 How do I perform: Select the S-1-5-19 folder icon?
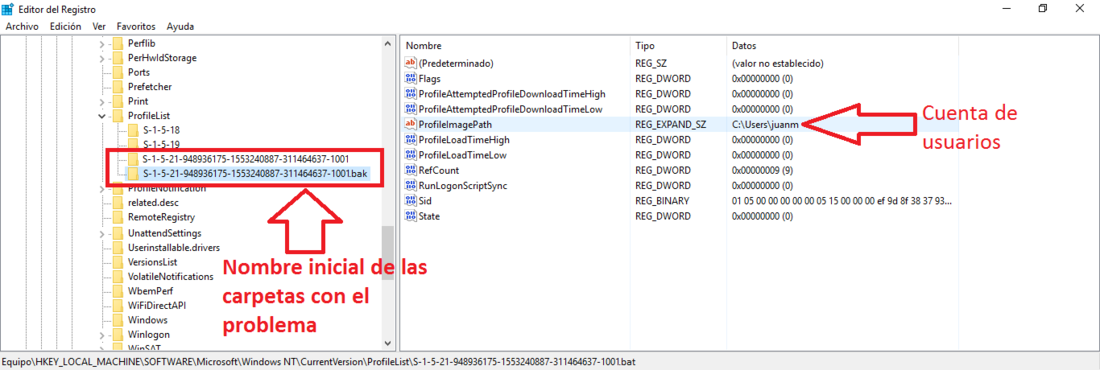133,144
